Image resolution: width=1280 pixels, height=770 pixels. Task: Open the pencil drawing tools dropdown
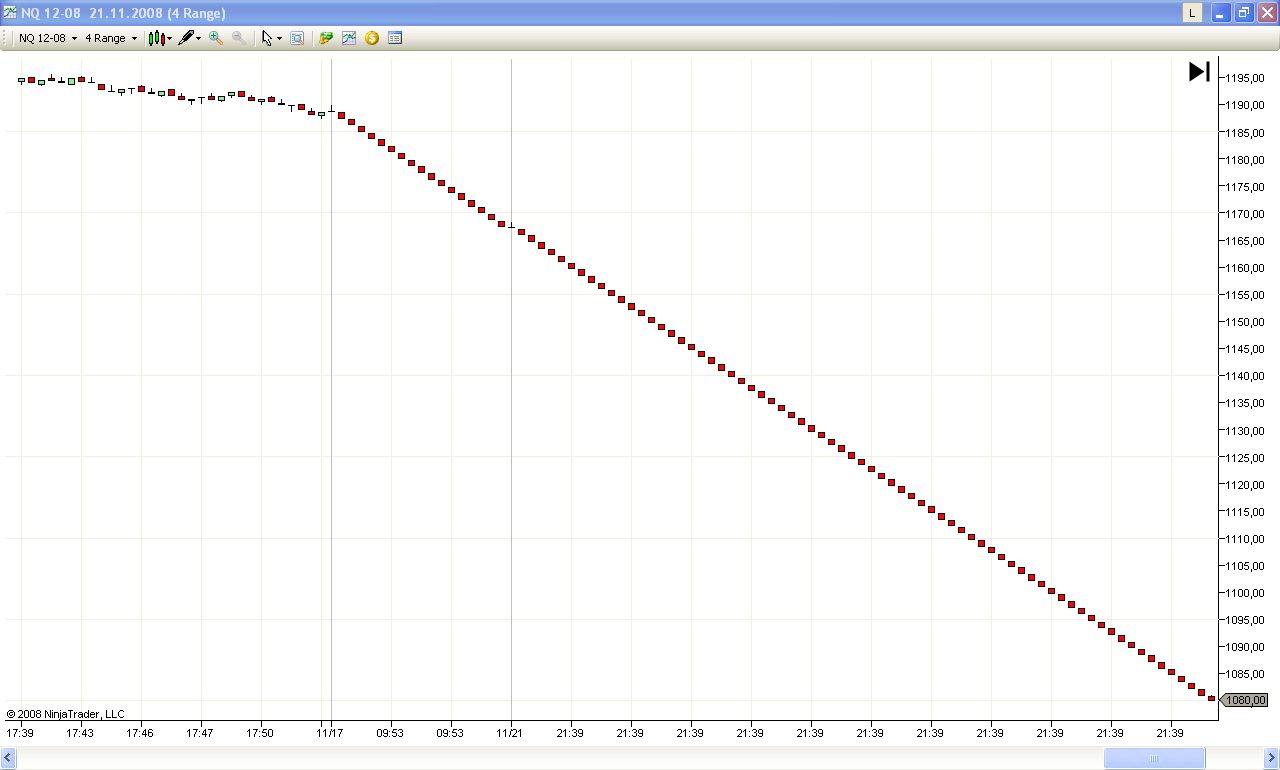190,38
